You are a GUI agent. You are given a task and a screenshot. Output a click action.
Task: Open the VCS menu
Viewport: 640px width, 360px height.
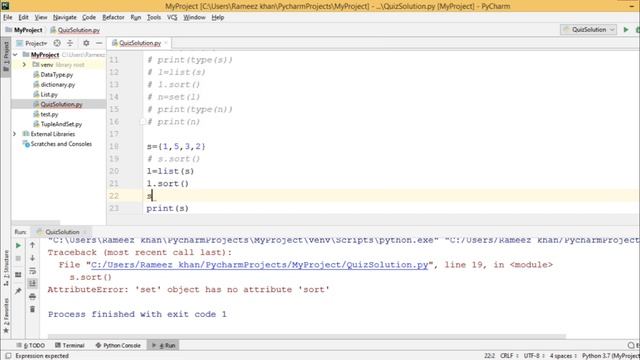(172, 17)
